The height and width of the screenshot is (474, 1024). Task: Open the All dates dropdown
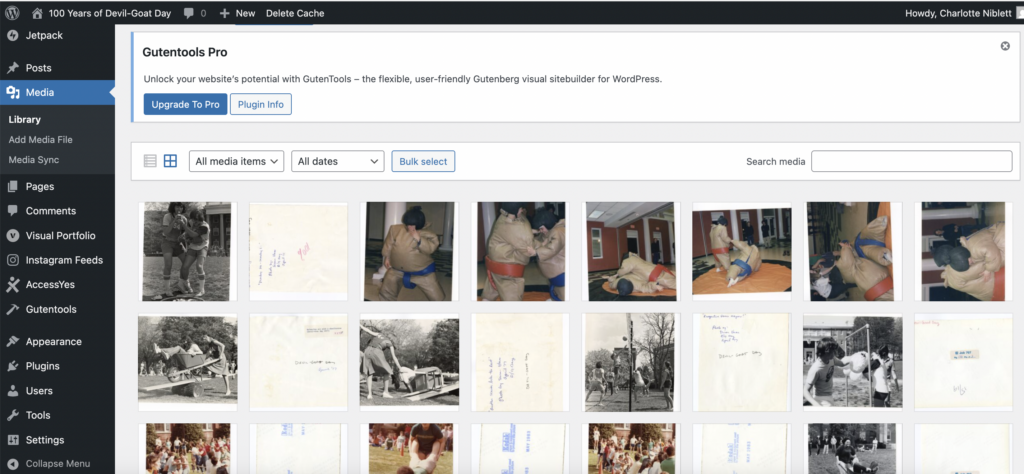click(x=338, y=161)
